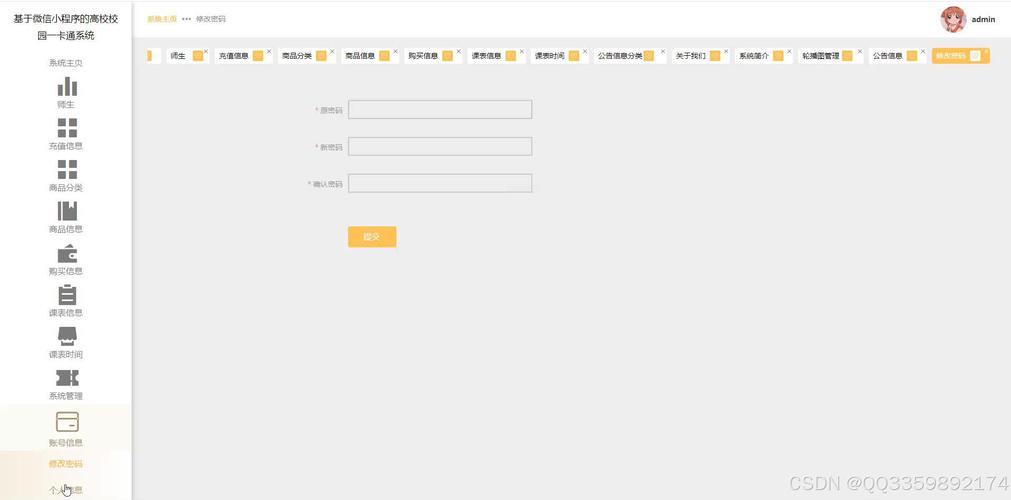
Task: Close the 商品信息 tab
Action: click(x=395, y=51)
